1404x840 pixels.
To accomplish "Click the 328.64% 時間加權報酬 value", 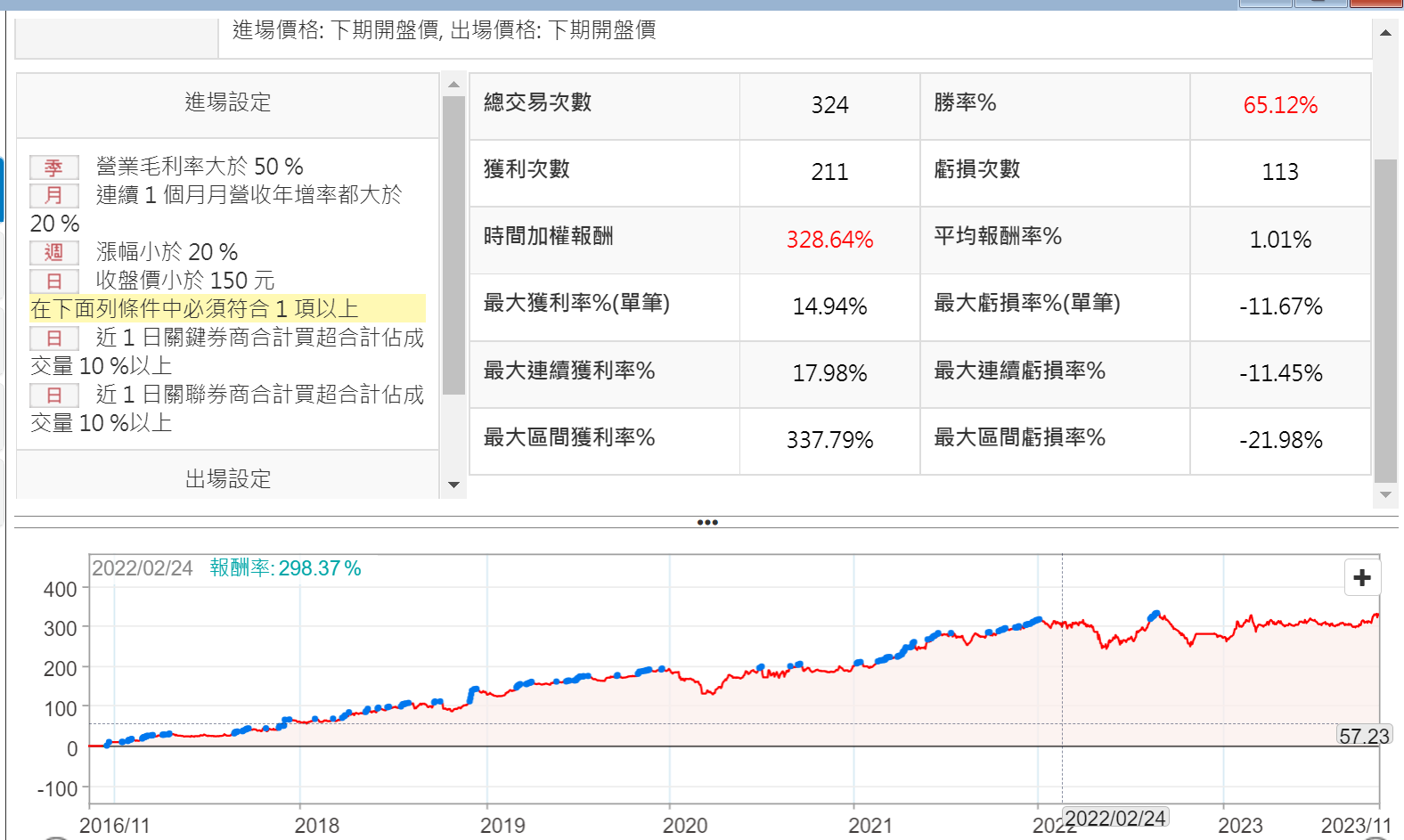I will pyautogui.click(x=829, y=240).
